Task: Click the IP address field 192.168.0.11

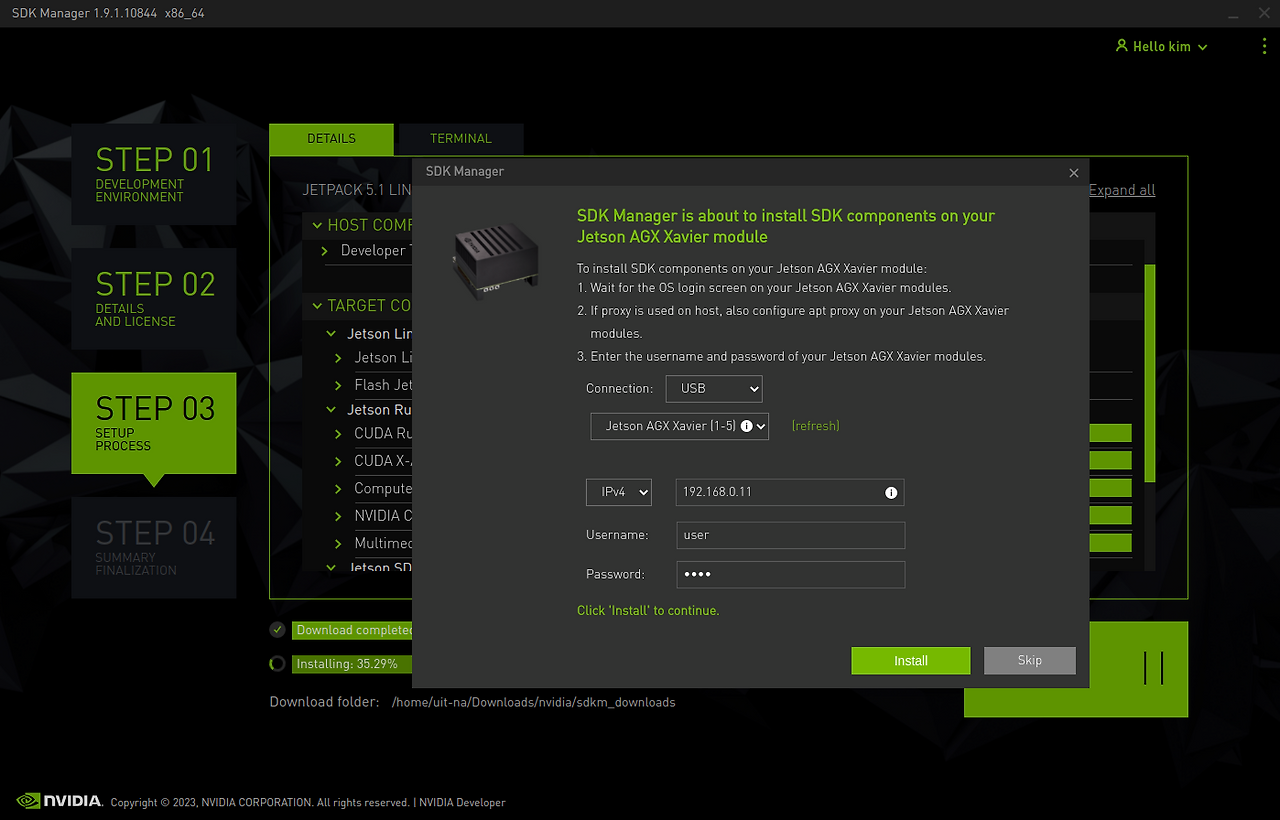Action: tap(790, 492)
